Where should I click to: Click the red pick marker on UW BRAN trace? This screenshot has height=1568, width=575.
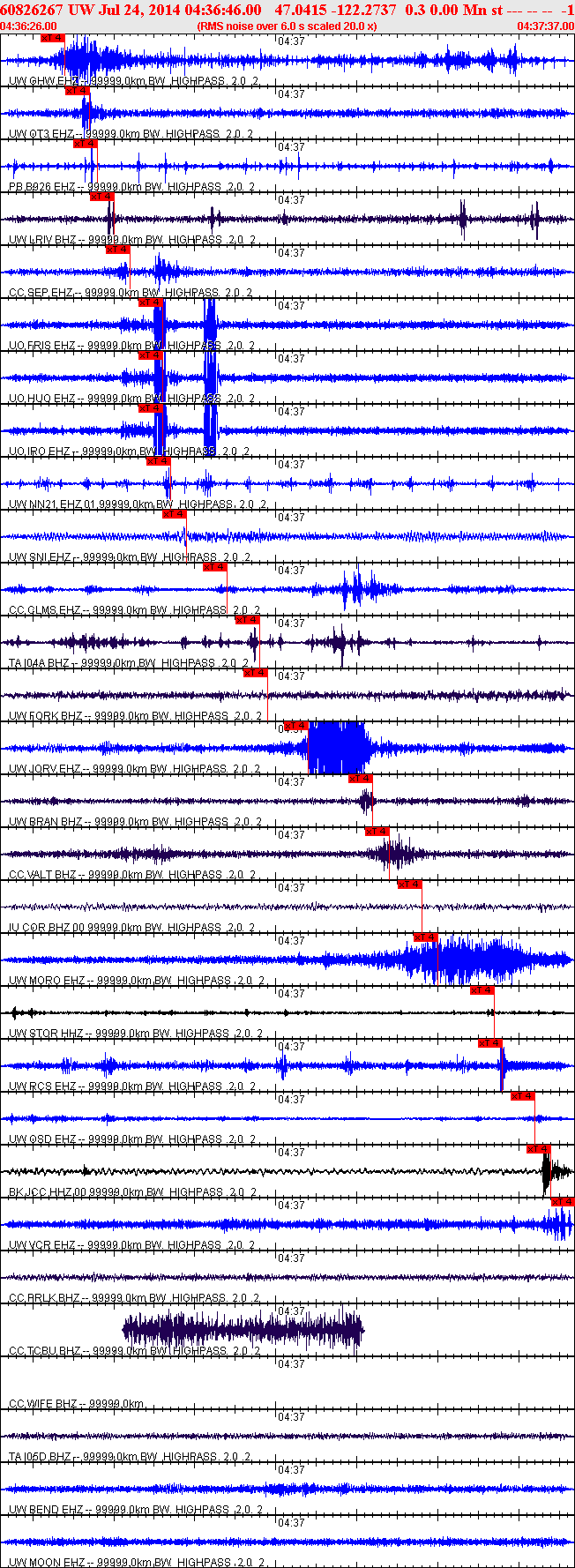click(361, 779)
